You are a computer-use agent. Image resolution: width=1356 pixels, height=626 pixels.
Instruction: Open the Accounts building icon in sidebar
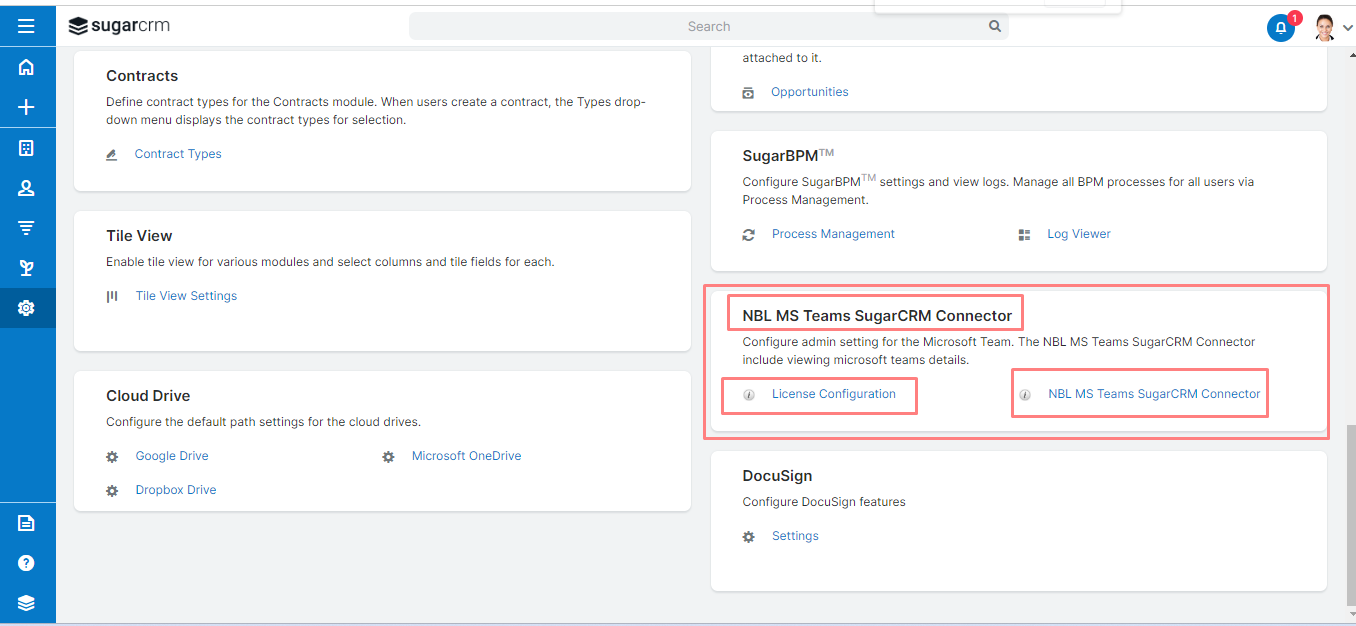coord(27,148)
